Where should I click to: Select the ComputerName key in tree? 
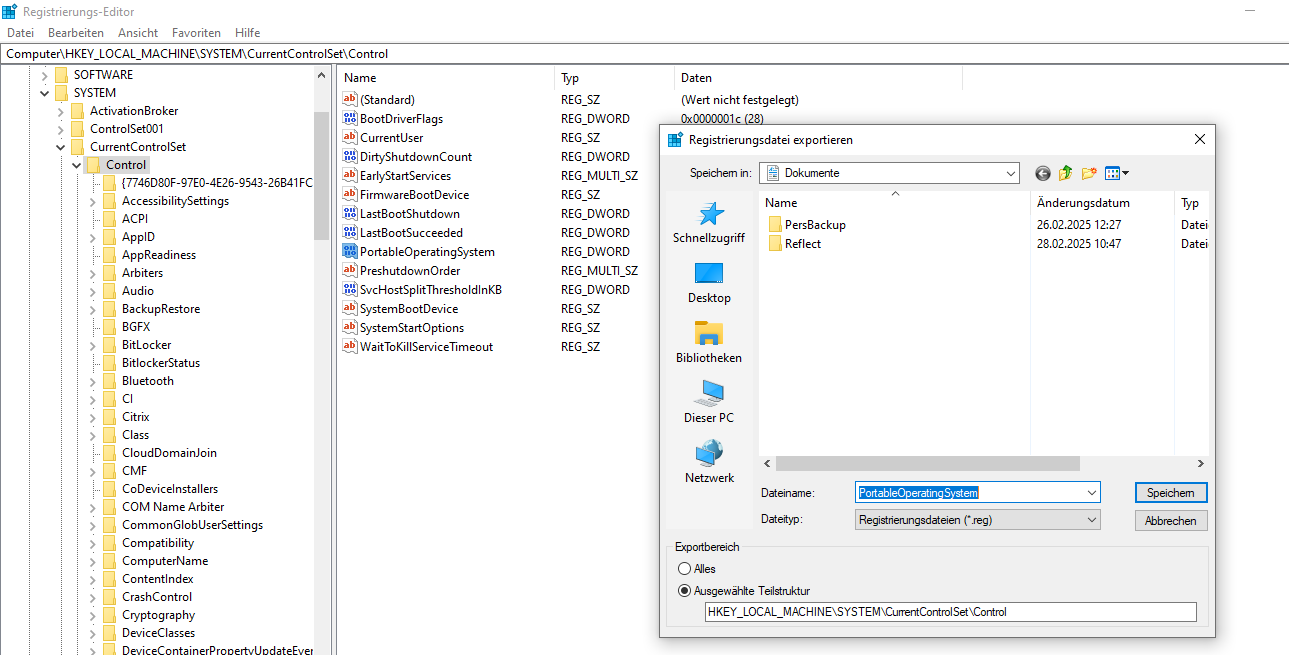point(165,561)
